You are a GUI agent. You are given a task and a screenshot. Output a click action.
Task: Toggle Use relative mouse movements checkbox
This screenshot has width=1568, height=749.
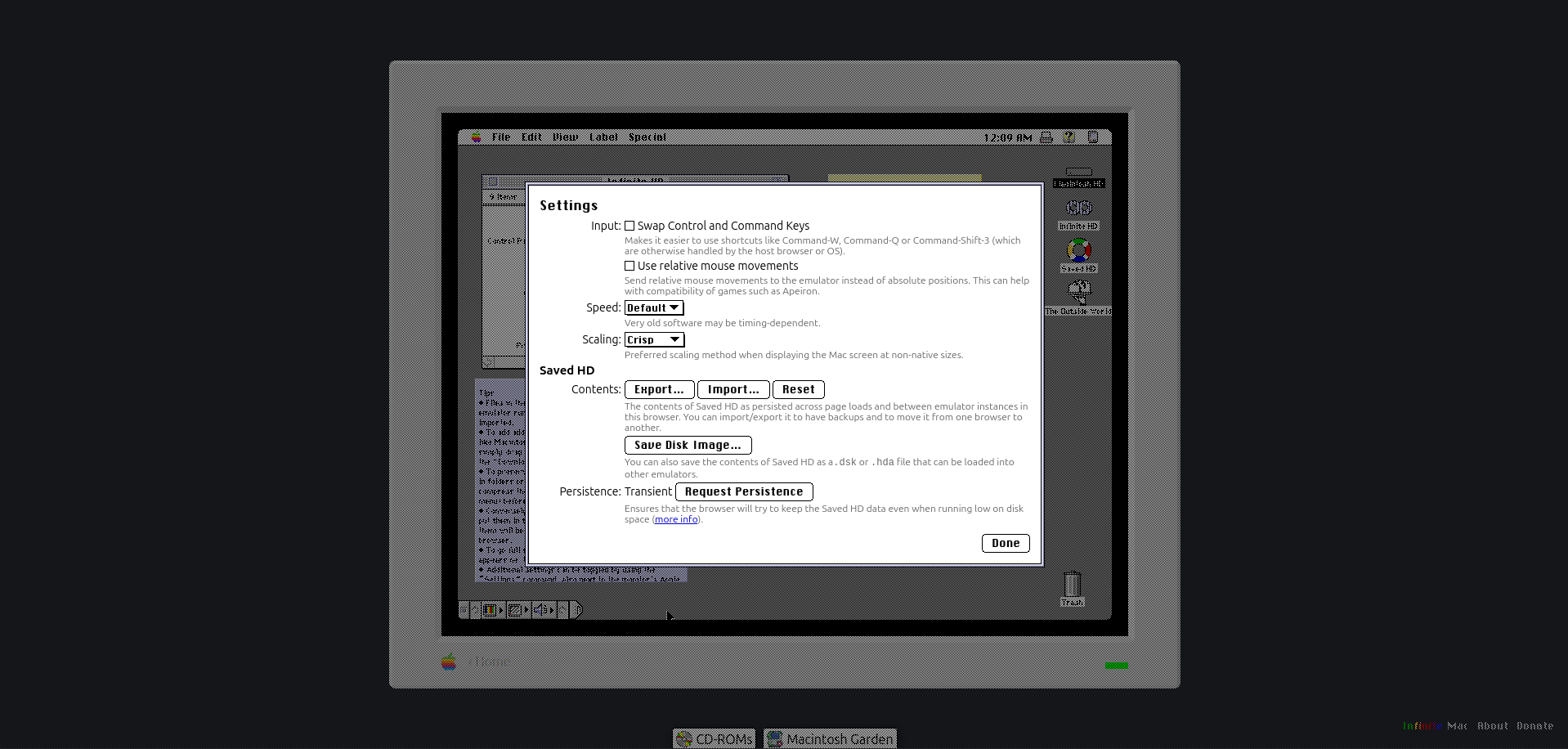(629, 266)
